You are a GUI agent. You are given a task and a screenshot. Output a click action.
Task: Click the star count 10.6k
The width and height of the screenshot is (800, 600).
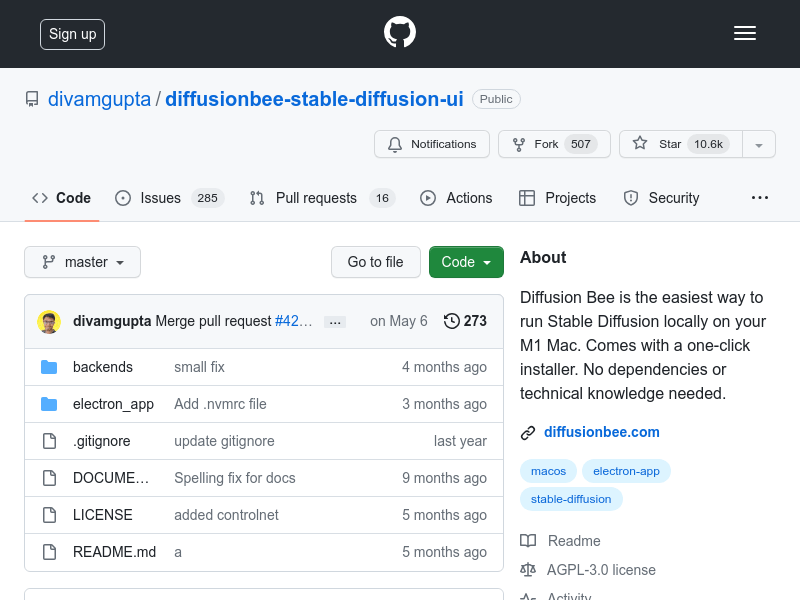708,144
